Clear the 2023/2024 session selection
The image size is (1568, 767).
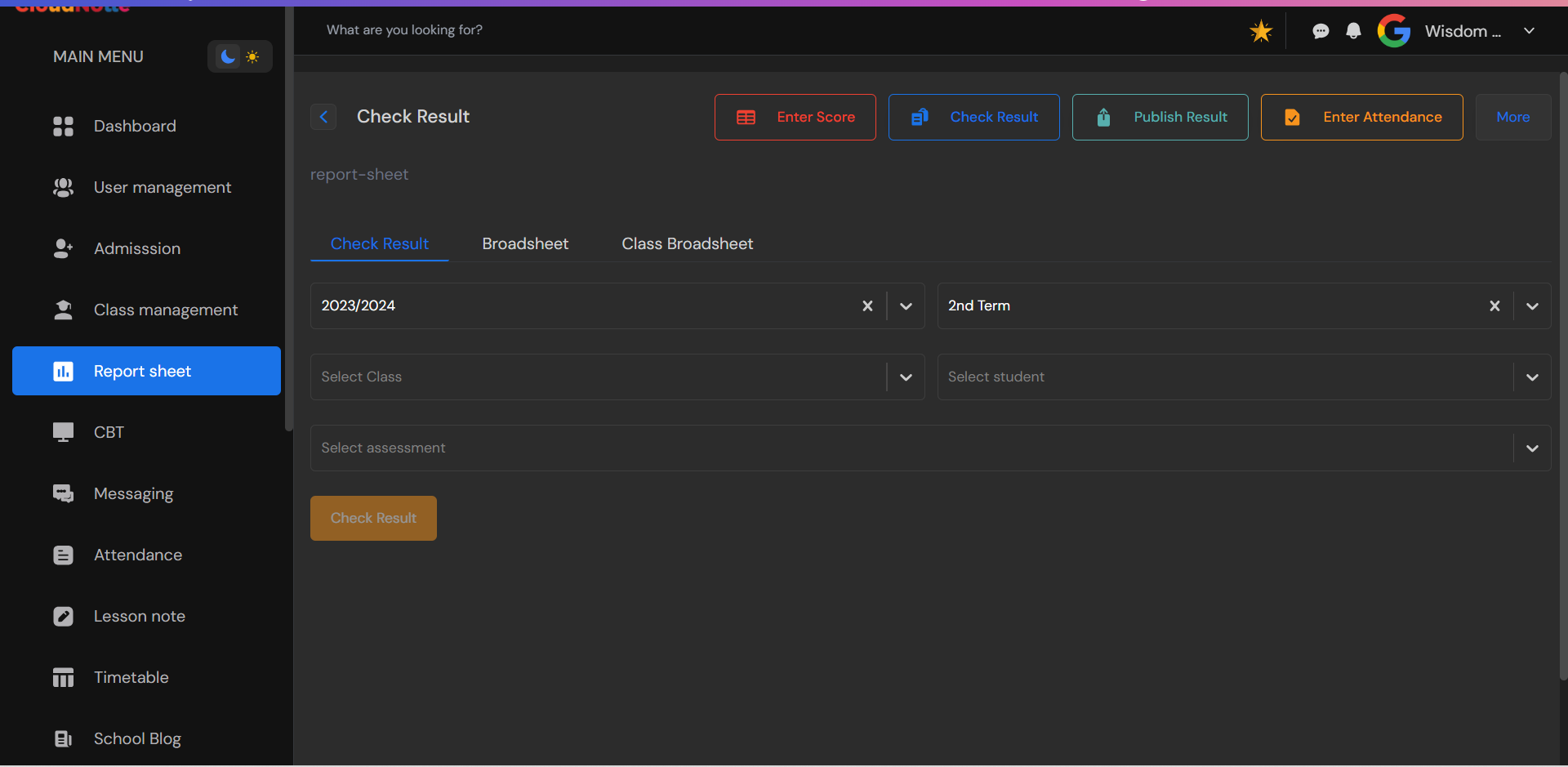click(x=867, y=305)
